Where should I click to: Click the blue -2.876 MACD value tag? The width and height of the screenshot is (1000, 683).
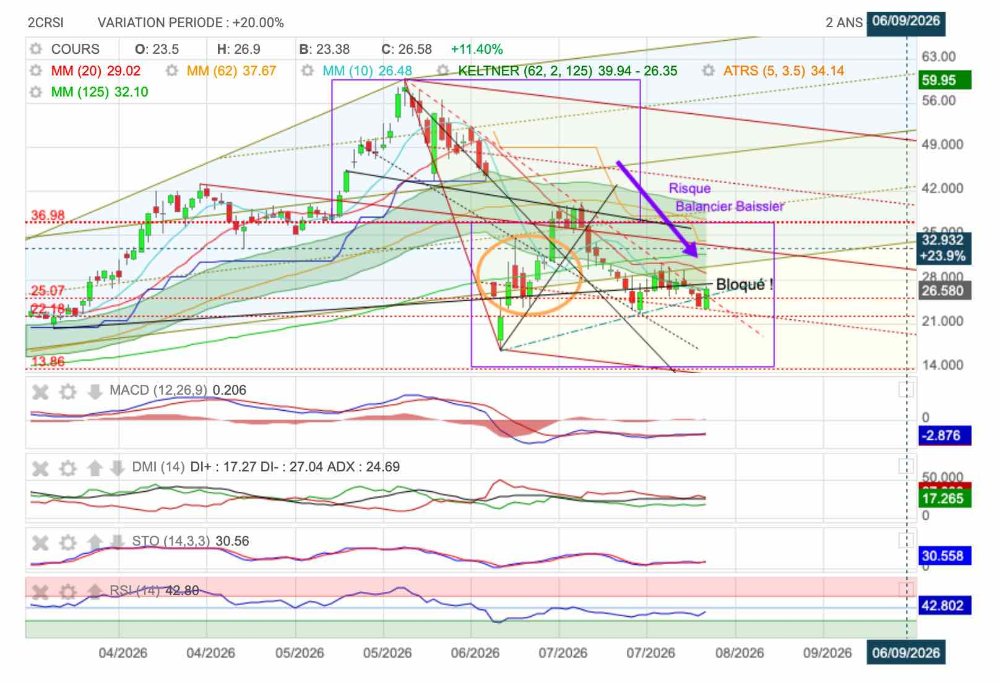pos(945,436)
